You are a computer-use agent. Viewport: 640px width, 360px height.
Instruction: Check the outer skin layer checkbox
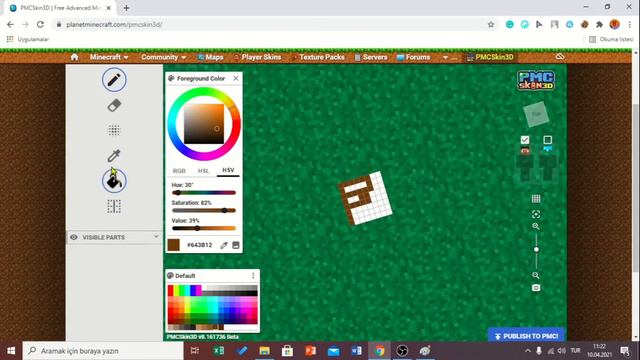click(547, 140)
